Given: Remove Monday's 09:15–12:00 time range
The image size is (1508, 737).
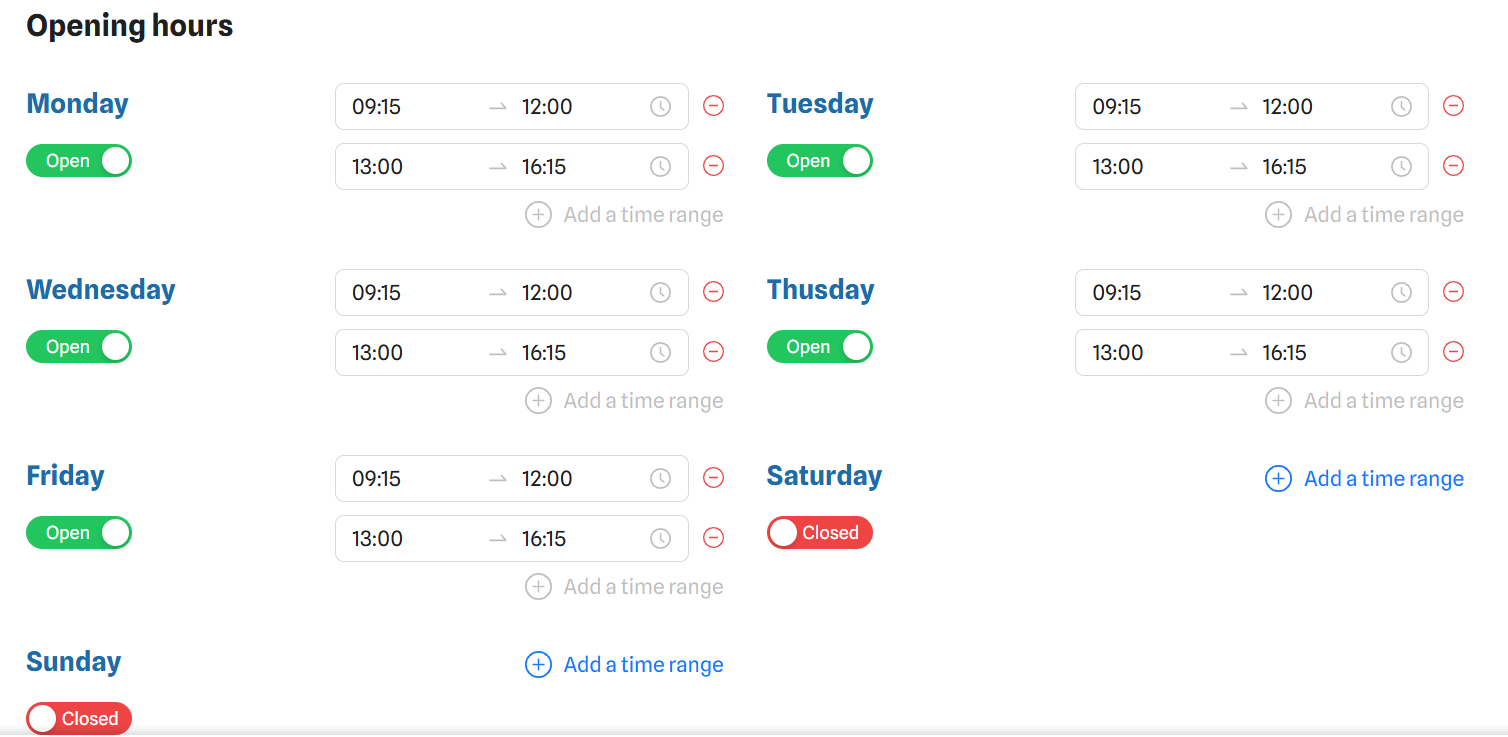Looking at the screenshot, I should point(713,105).
